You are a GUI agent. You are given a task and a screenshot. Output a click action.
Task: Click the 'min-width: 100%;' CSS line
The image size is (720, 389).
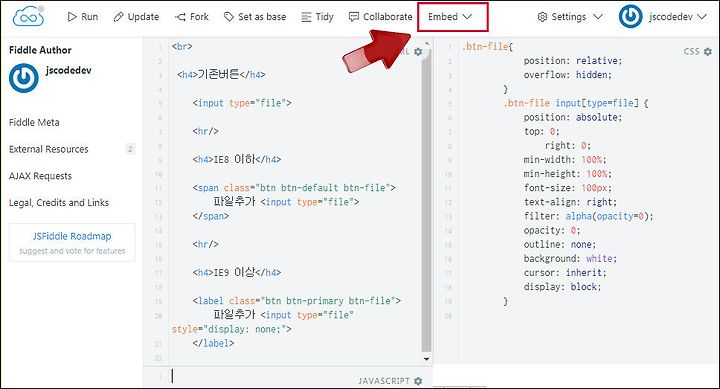(565, 160)
